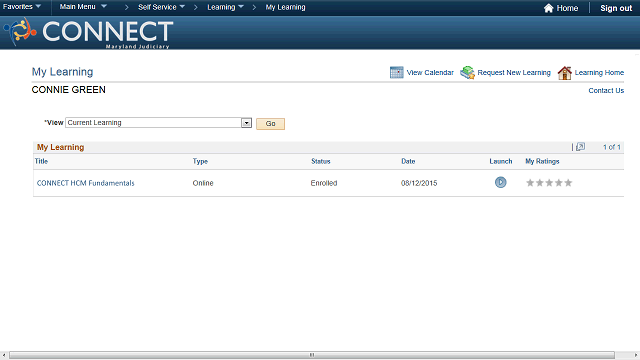The width and height of the screenshot is (640, 360).
Task: Click the horizontal scrollbar left arrow
Action: click(4, 355)
